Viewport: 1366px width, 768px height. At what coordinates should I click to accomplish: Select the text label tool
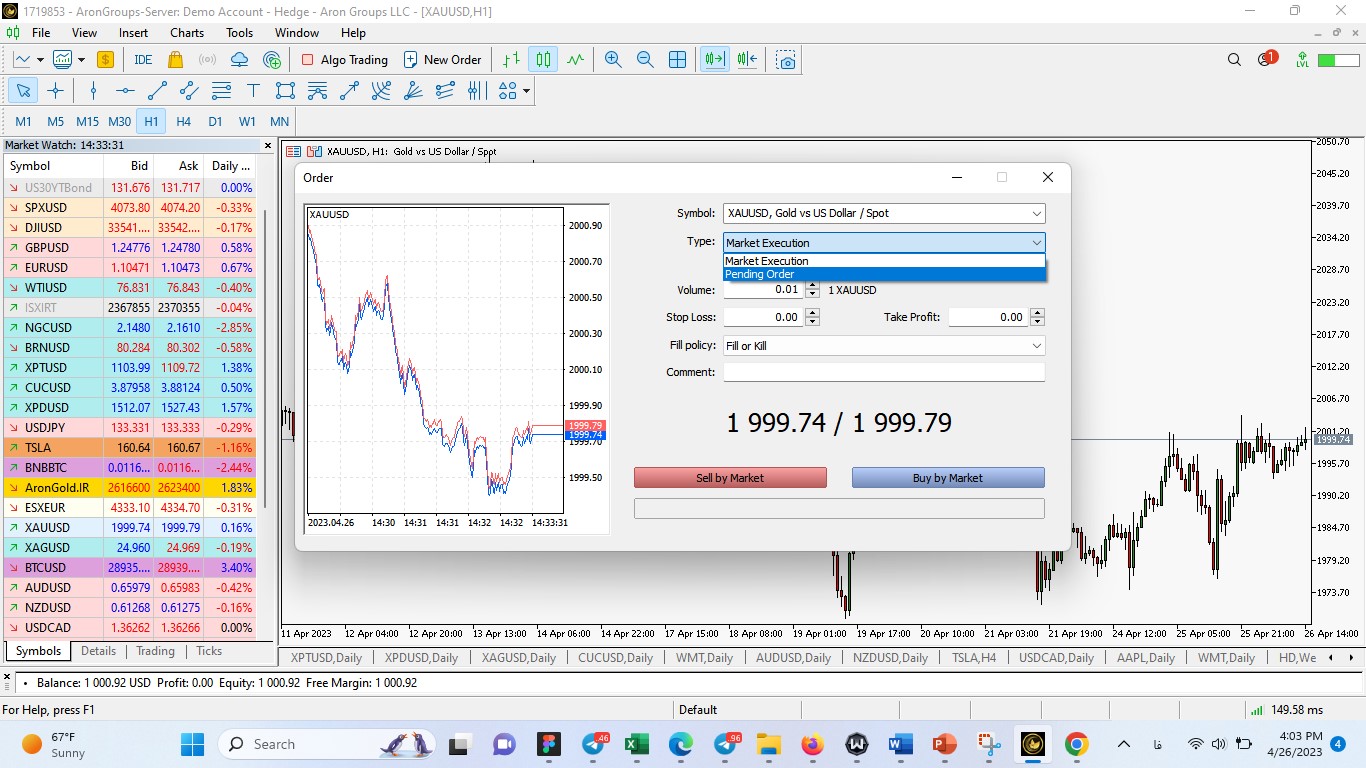pos(253,91)
